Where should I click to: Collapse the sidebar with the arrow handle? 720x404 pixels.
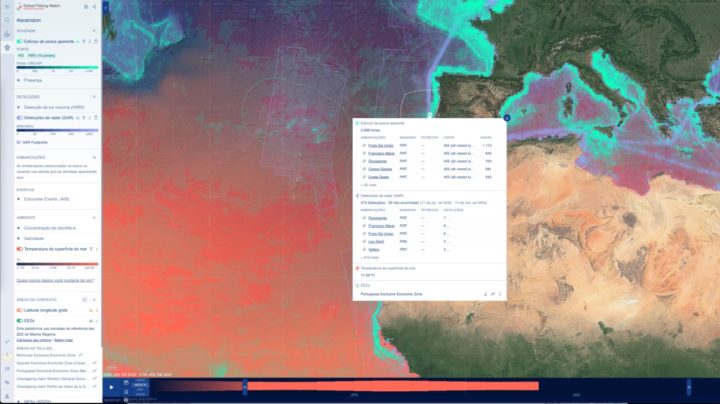coord(106,8)
